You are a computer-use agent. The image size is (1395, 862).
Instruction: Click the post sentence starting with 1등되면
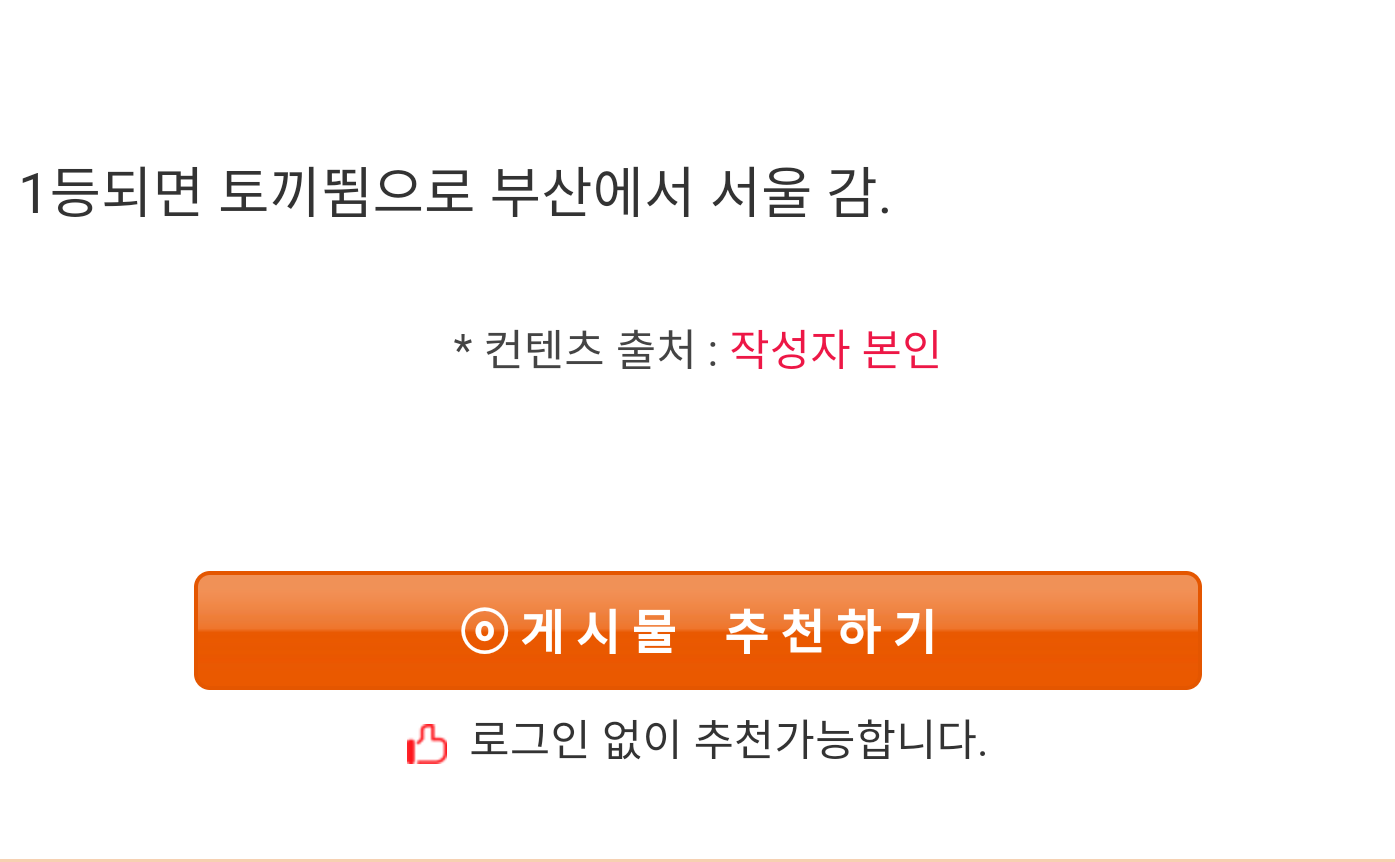coord(455,193)
